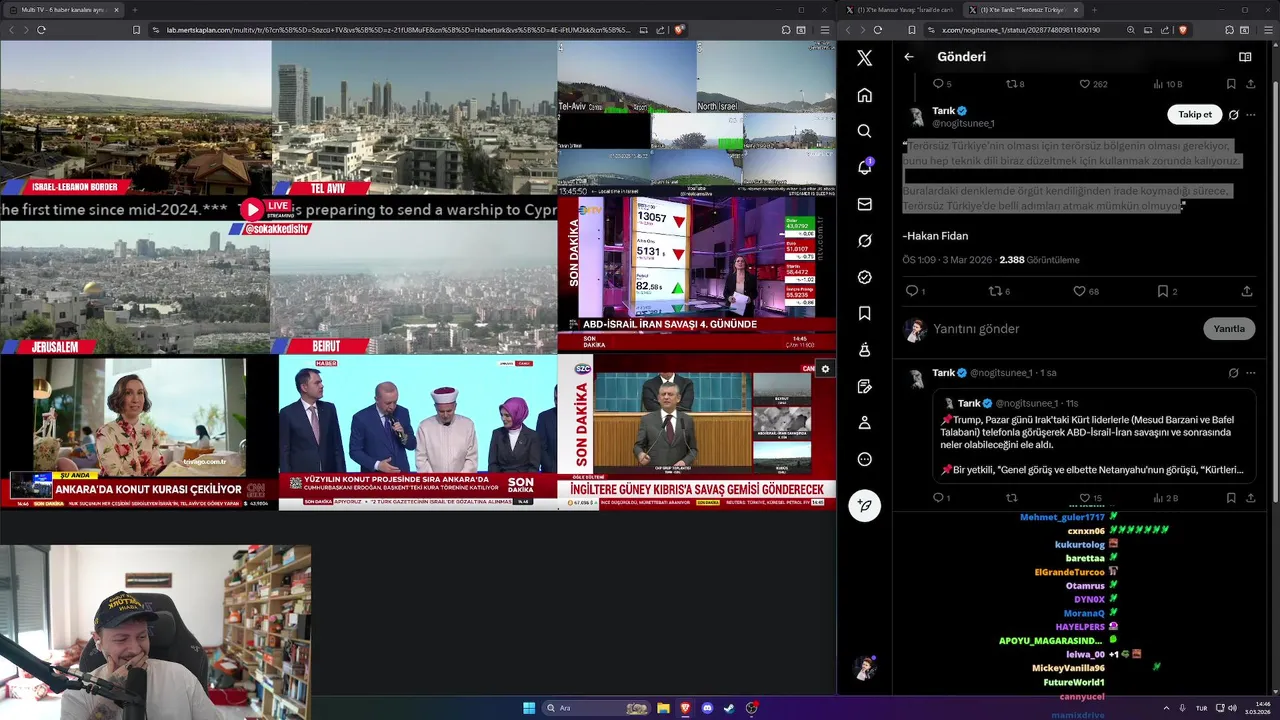The height and width of the screenshot is (720, 1280).
Task: Select the Tel Aviv live camera tile
Action: [x=414, y=118]
